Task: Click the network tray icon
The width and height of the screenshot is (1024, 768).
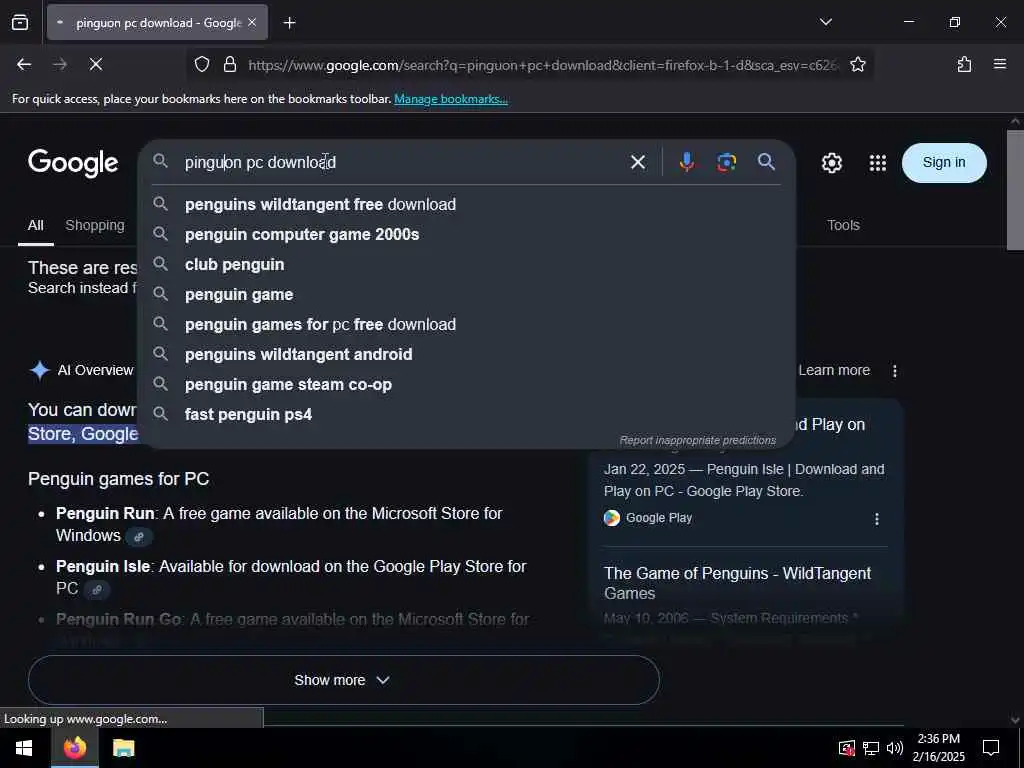Action: (871, 748)
